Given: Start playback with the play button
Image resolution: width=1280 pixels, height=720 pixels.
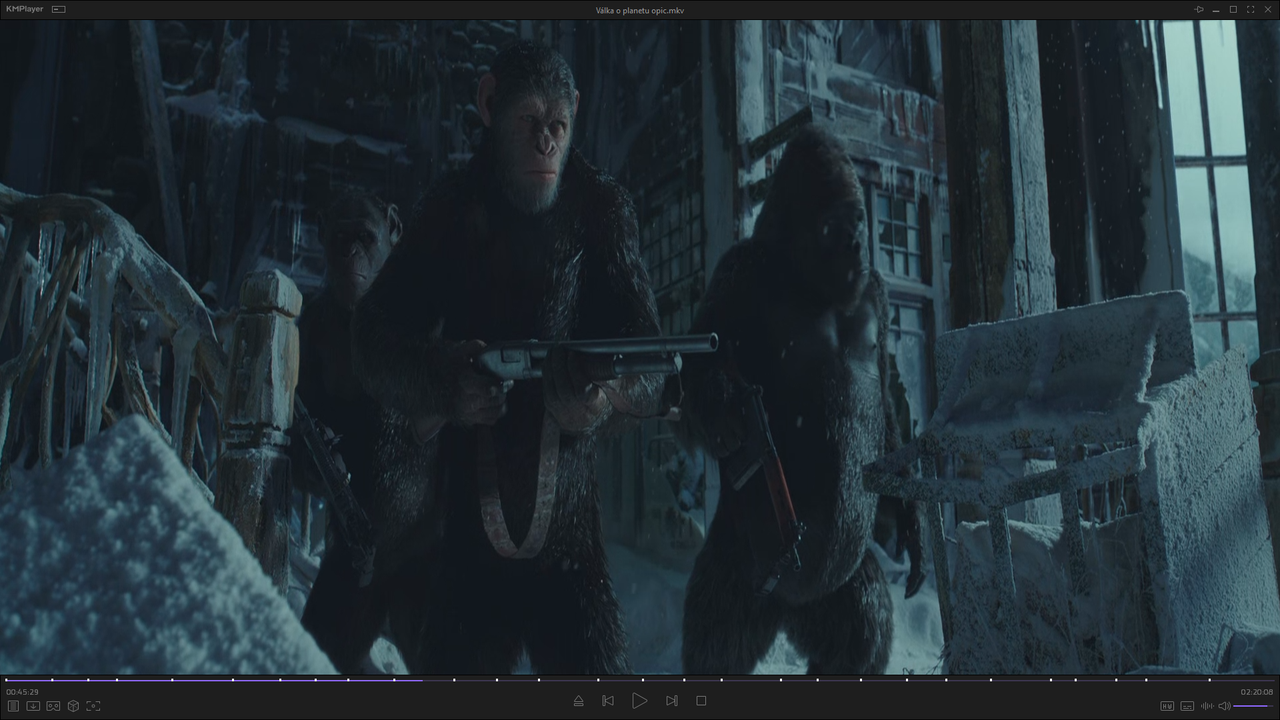Looking at the screenshot, I should [x=640, y=701].
